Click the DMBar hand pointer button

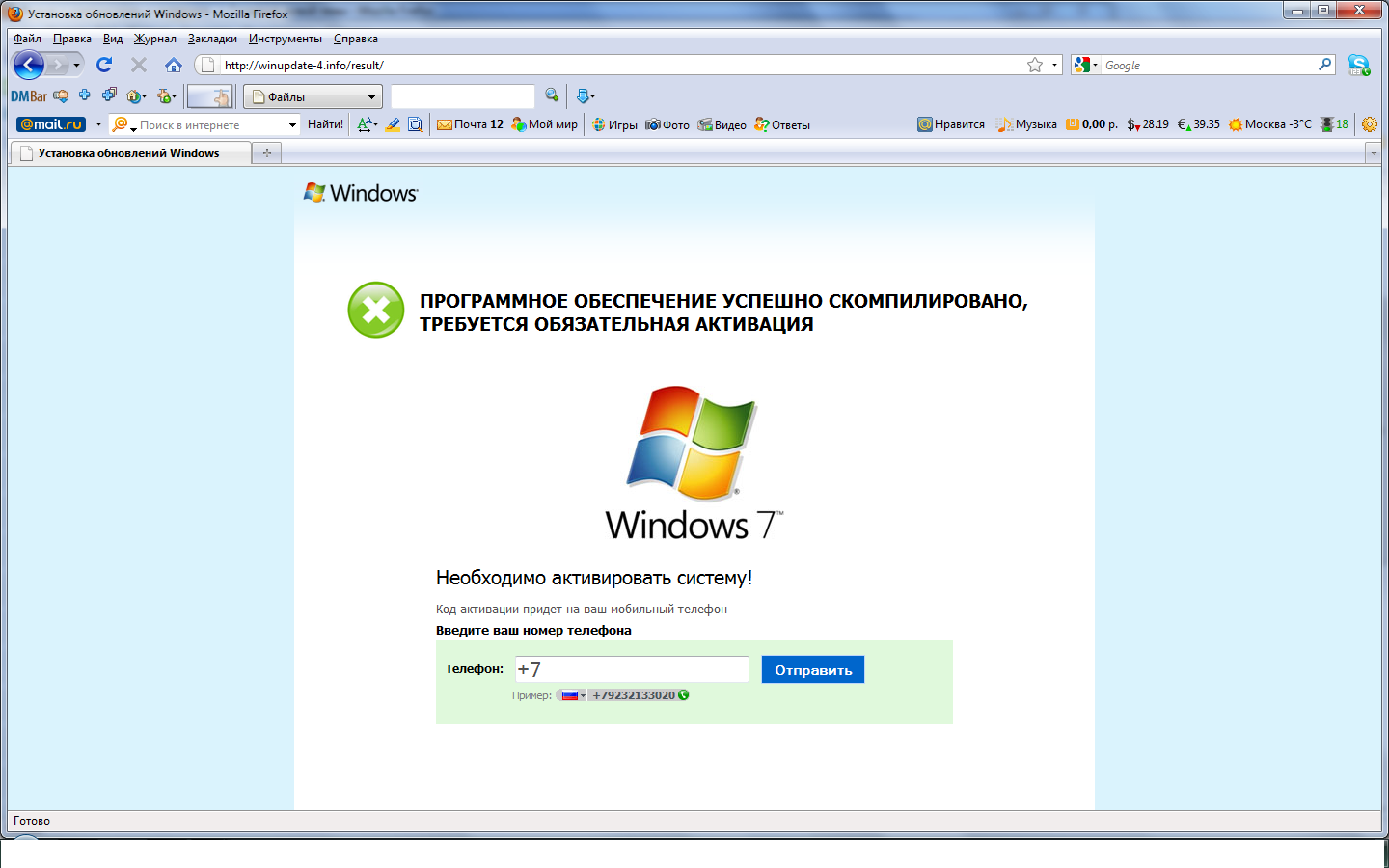coord(209,96)
